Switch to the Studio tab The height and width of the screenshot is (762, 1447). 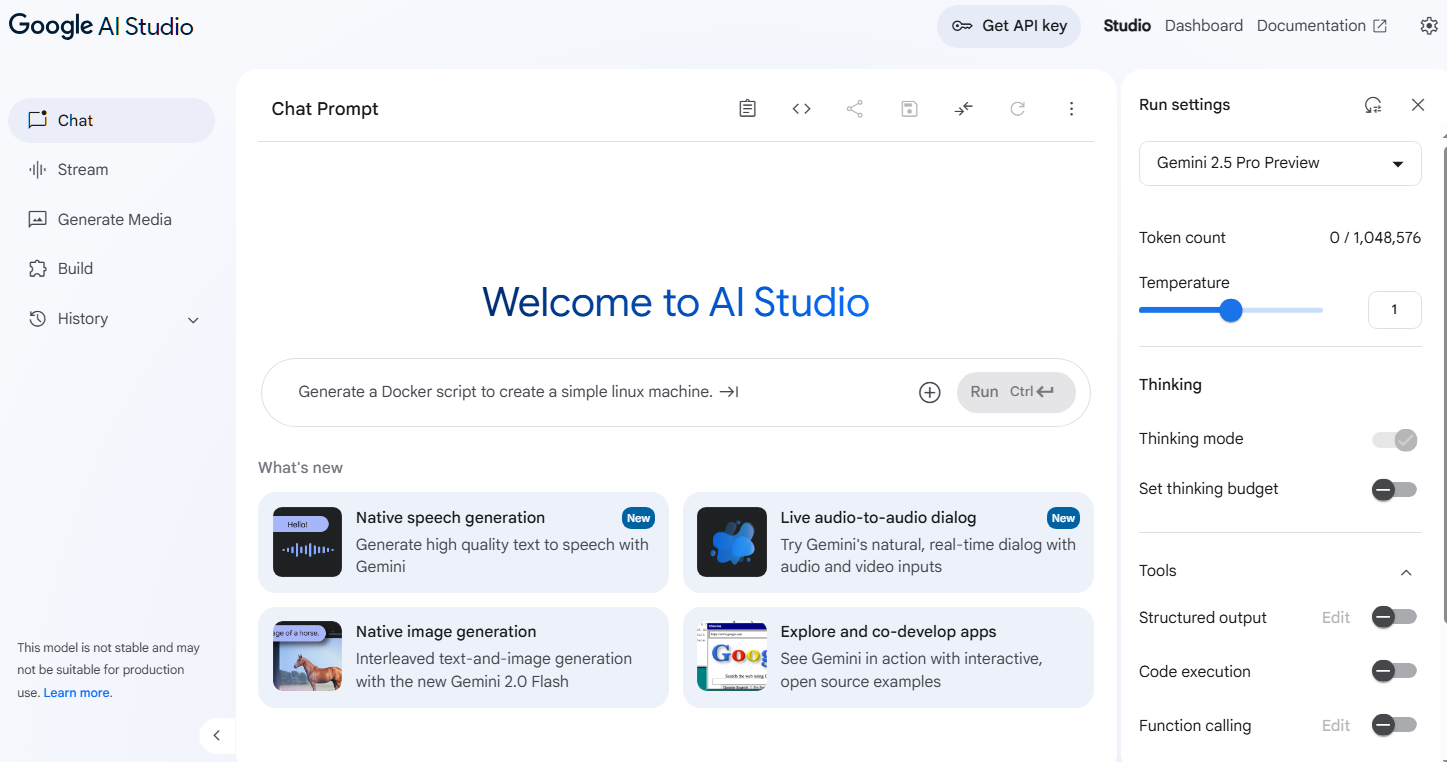(x=1127, y=26)
